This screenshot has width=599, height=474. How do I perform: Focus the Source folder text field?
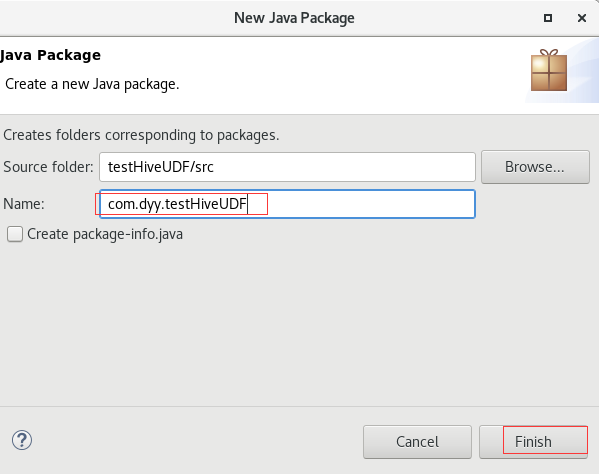point(287,167)
